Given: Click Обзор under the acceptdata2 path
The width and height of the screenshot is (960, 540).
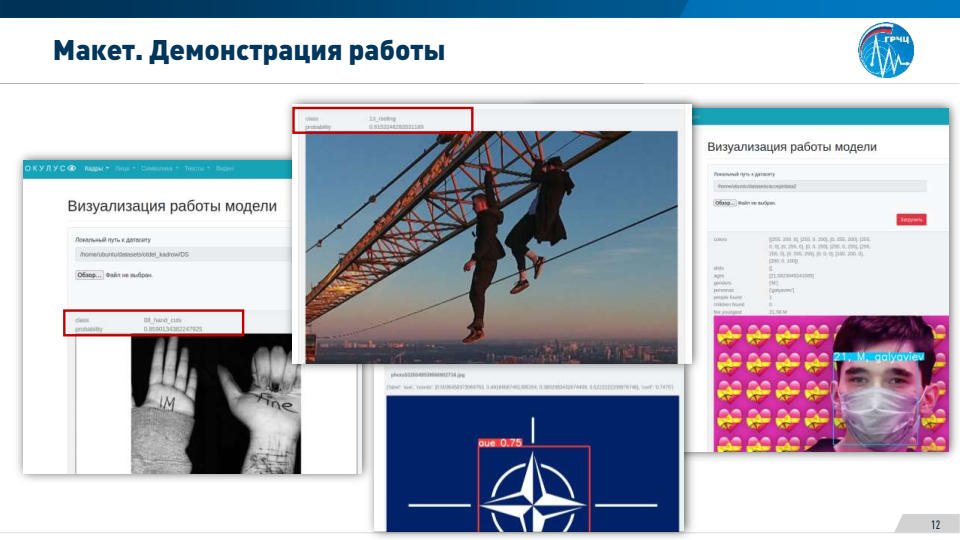Looking at the screenshot, I should point(724,203).
